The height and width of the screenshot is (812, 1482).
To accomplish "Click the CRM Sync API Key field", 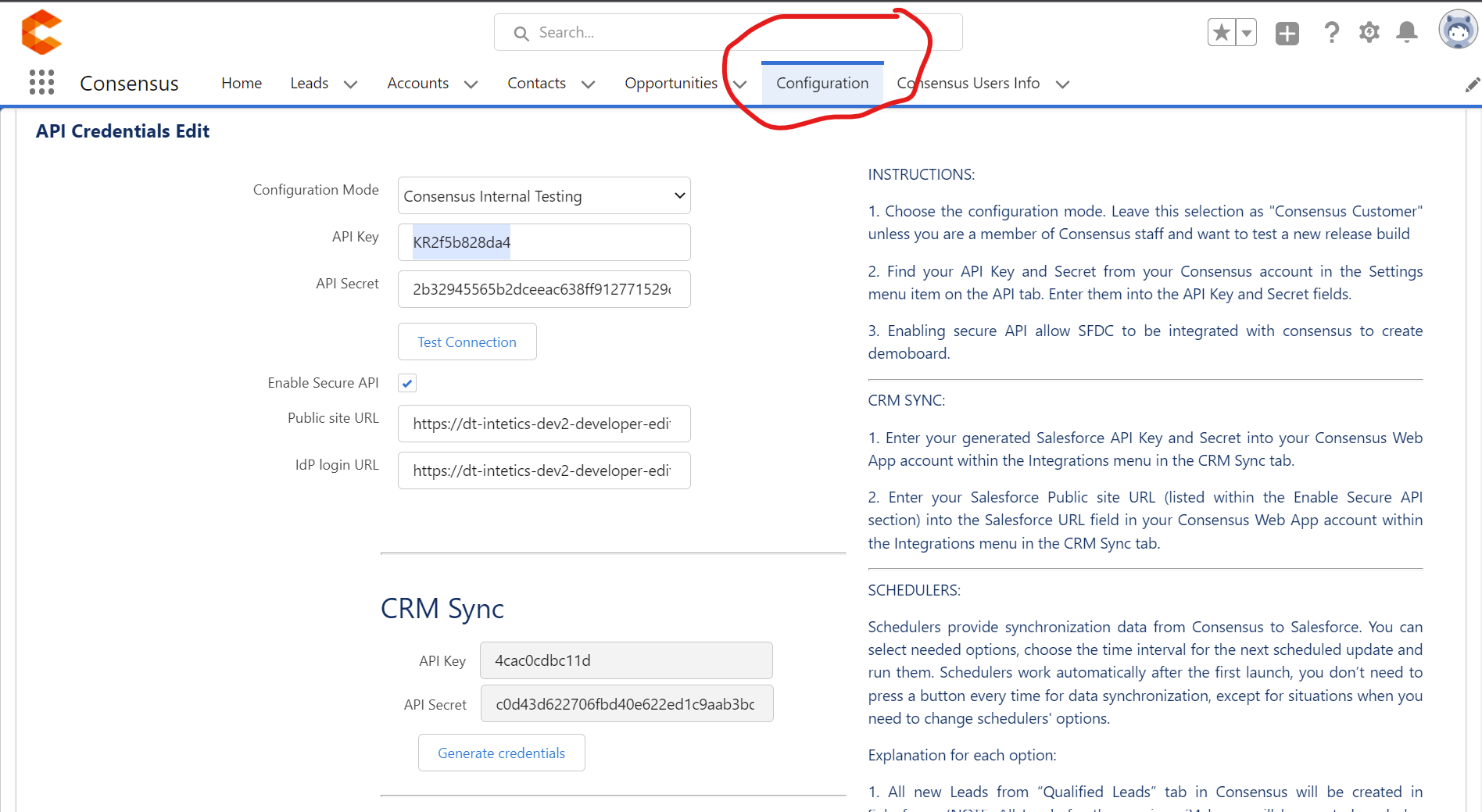I will click(x=626, y=660).
